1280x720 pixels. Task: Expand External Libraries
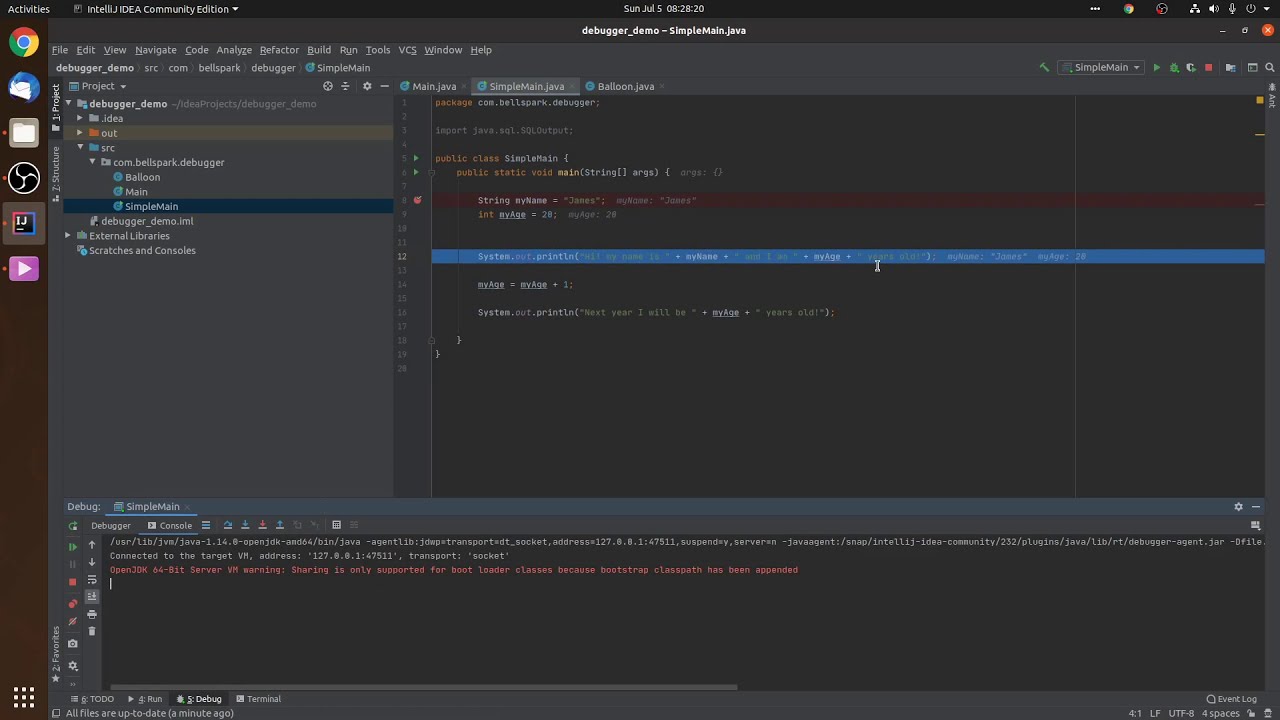coord(69,236)
